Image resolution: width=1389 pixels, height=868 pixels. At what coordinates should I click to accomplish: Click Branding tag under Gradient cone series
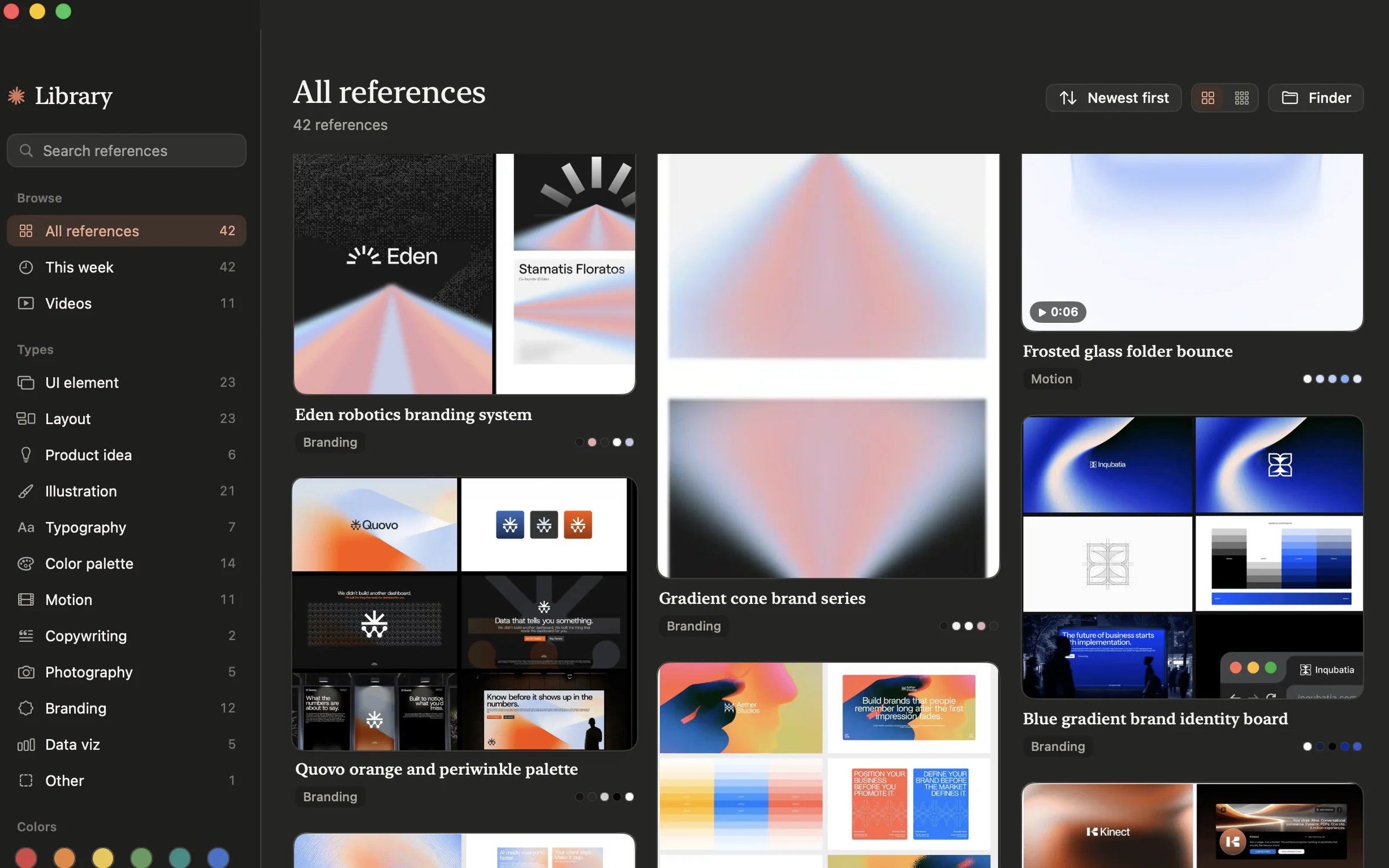point(693,626)
